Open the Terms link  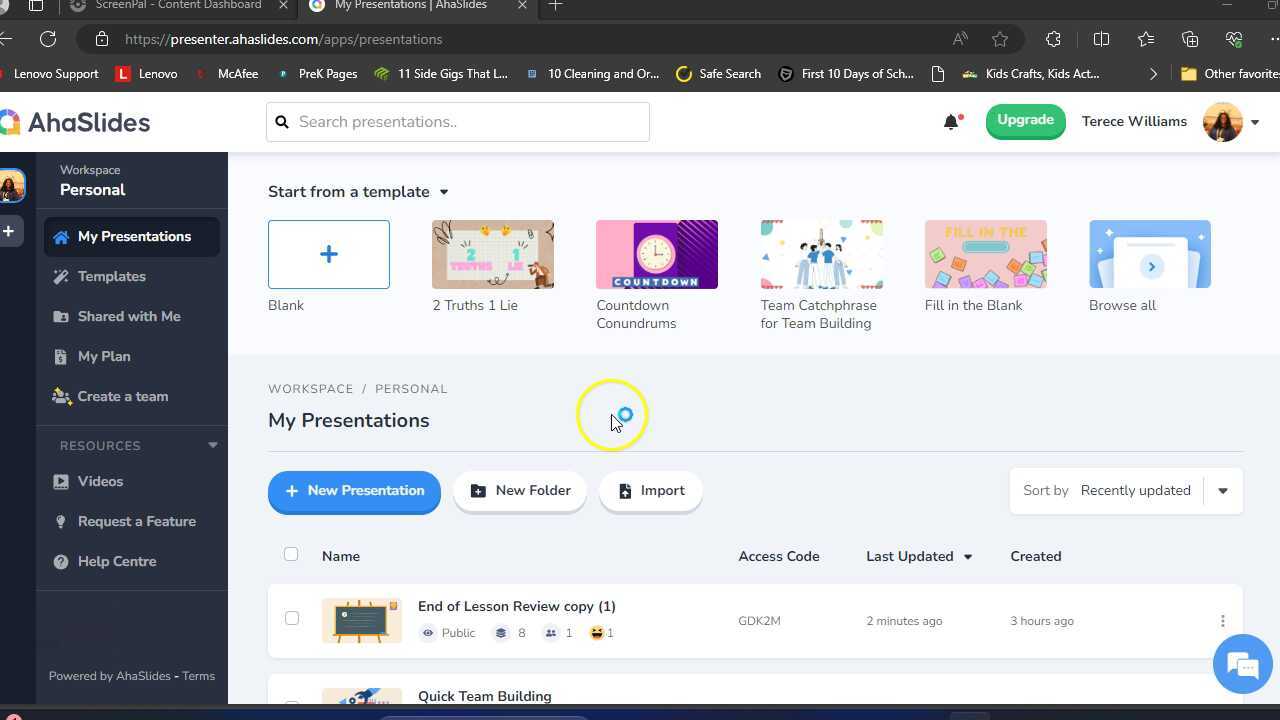tap(198, 676)
